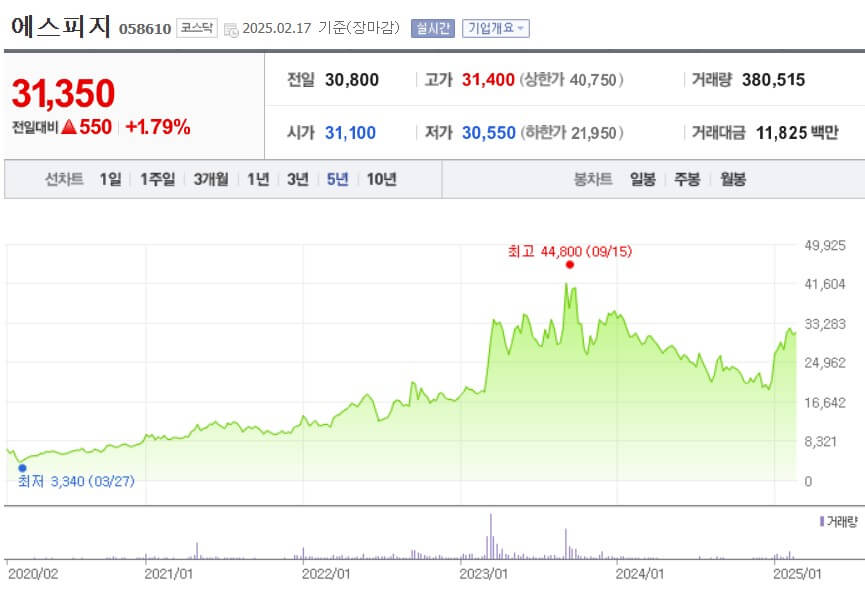Switch to the 1주일 weekly view

pos(158,180)
